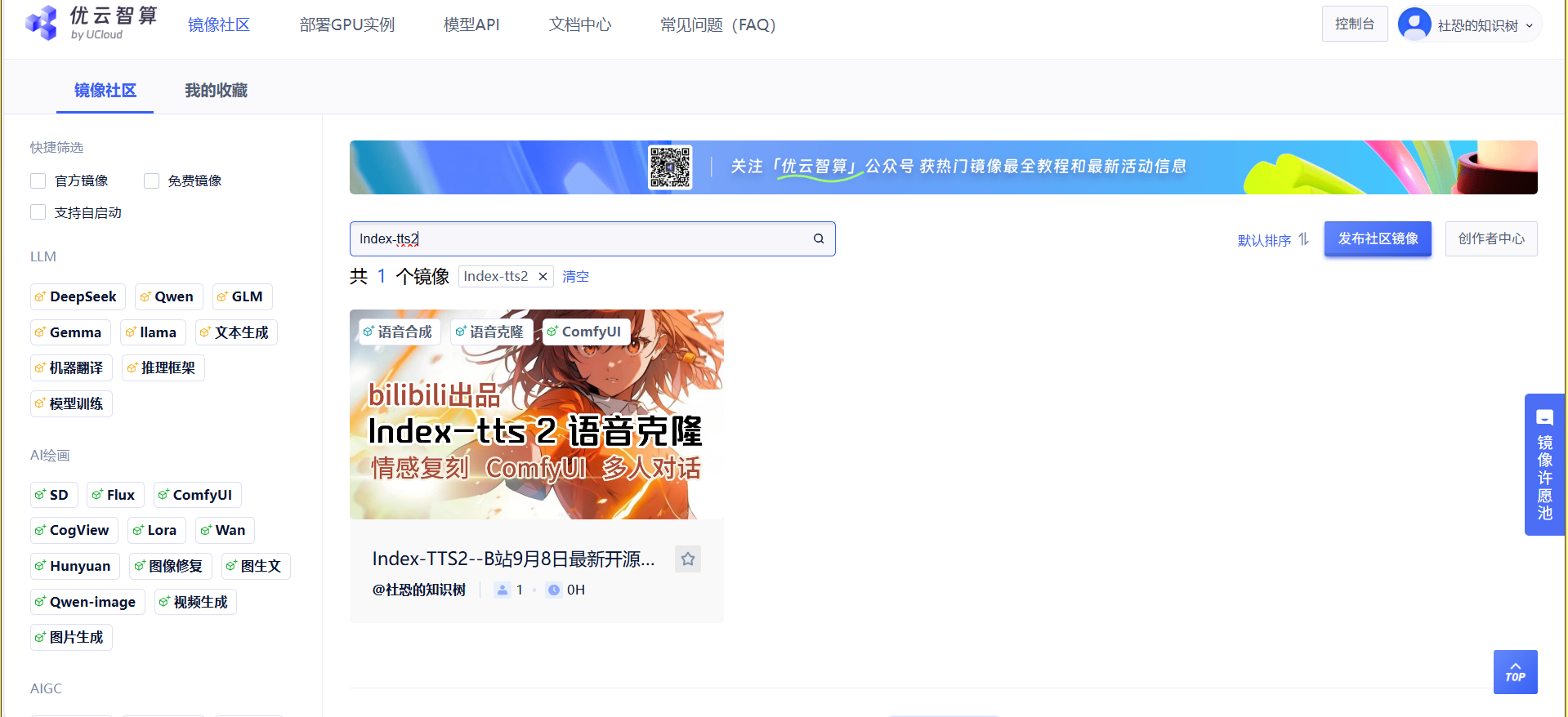Switch to the 我的收藏 tab
Screen dimensions: 1568x717
(x=216, y=90)
